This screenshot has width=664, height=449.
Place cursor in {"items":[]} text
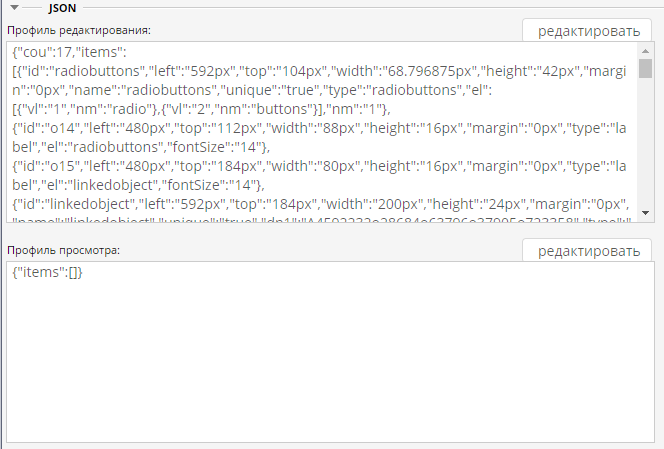[x=48, y=273]
